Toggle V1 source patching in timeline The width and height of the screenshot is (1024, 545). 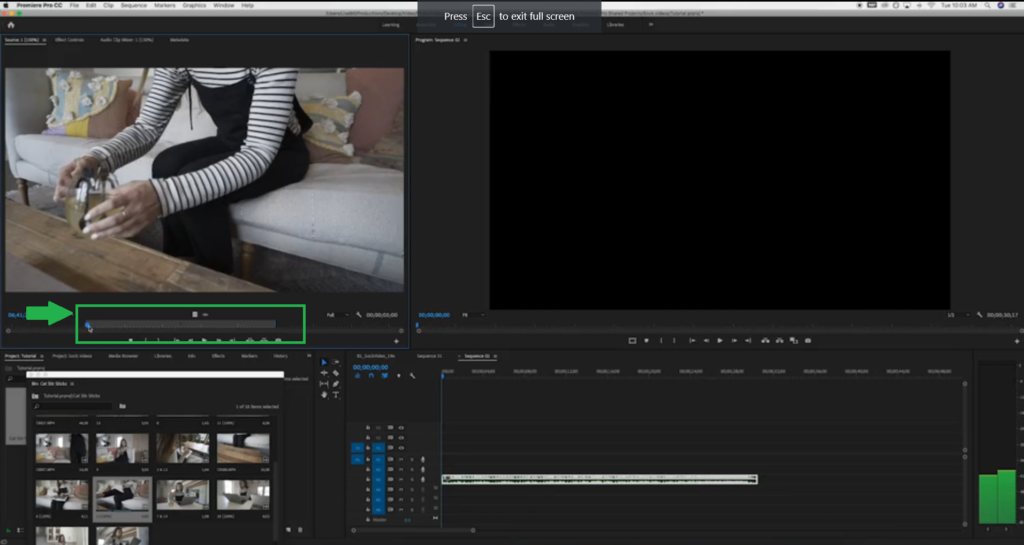[x=357, y=448]
